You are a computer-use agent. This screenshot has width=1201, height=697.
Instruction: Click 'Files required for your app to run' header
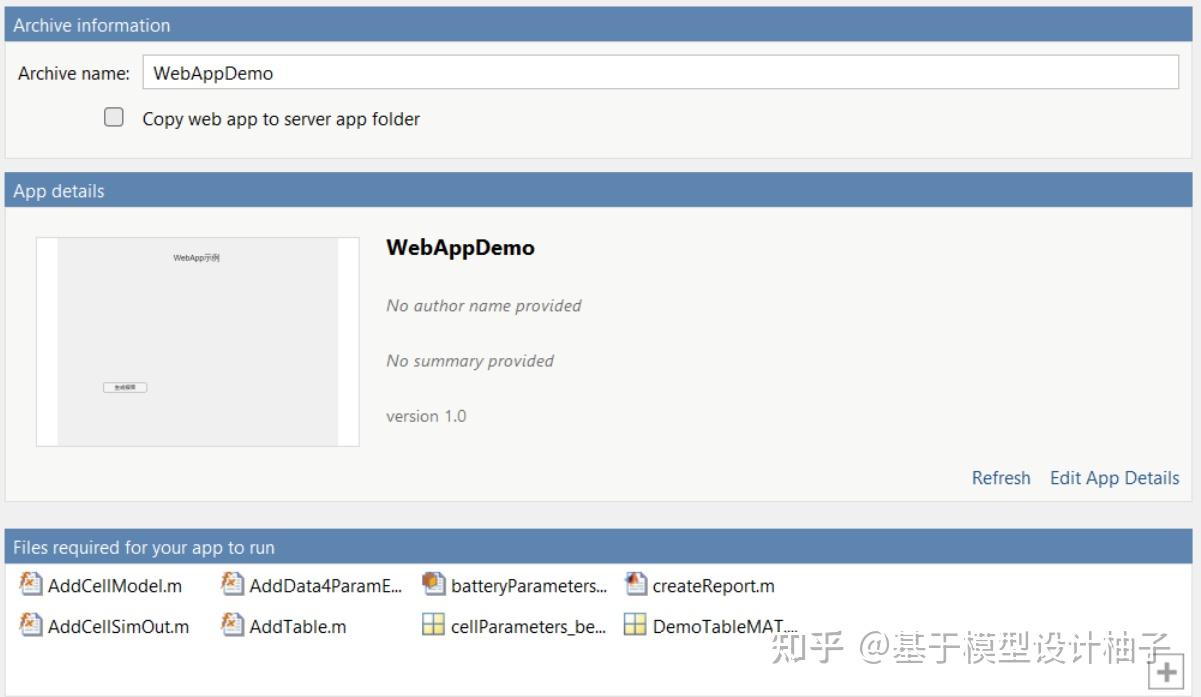(x=598, y=547)
